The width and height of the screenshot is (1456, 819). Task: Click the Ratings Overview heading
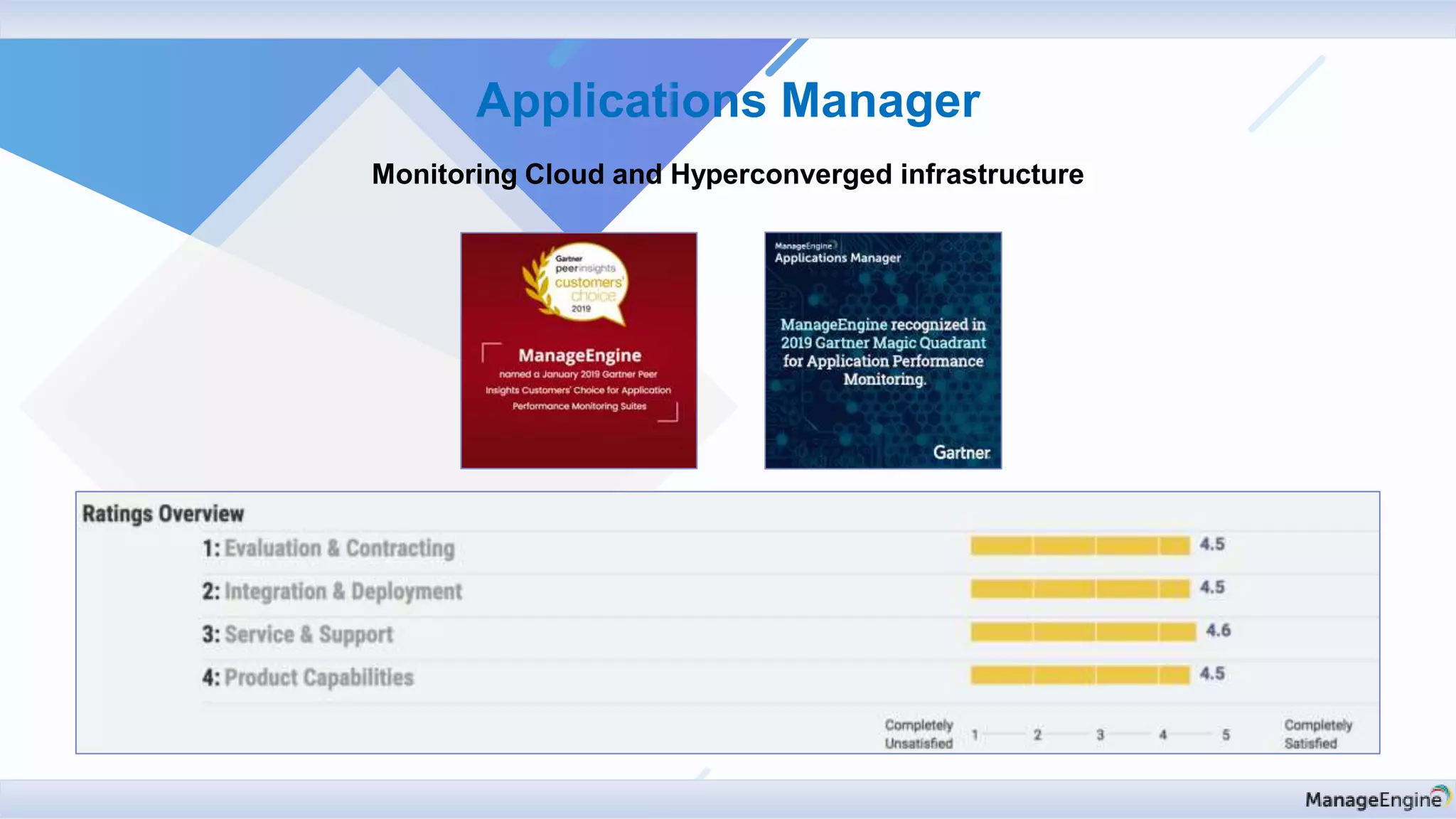pyautogui.click(x=163, y=513)
